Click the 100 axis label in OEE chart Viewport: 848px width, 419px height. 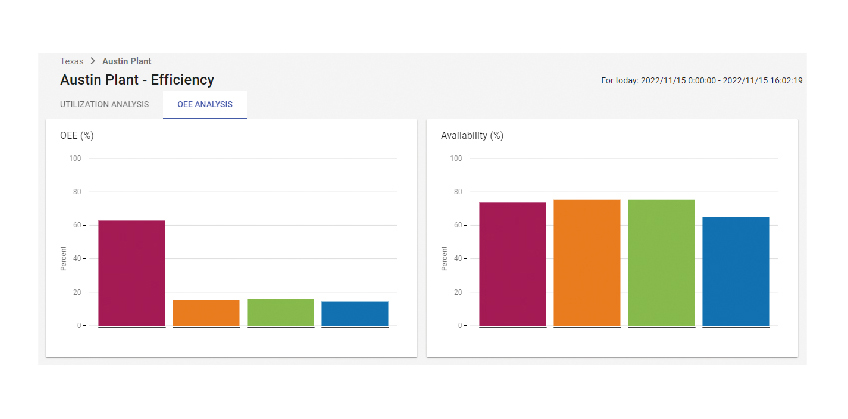point(76,158)
